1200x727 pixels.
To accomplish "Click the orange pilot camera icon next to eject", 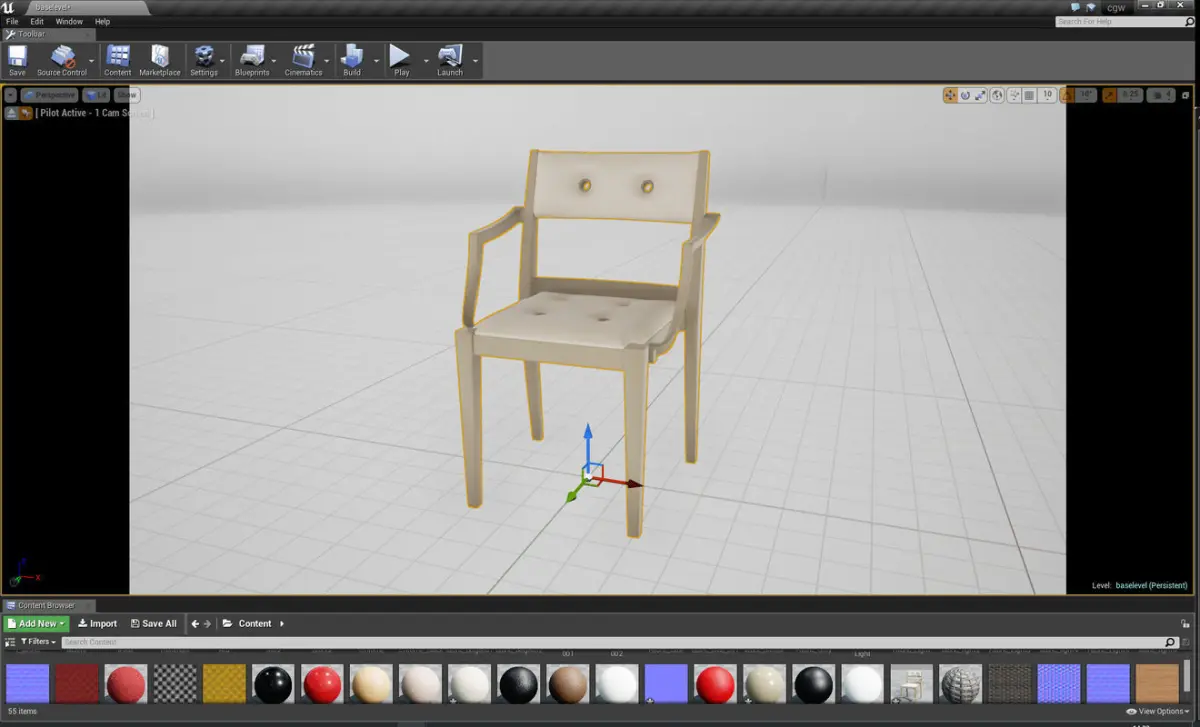I will [x=24, y=114].
